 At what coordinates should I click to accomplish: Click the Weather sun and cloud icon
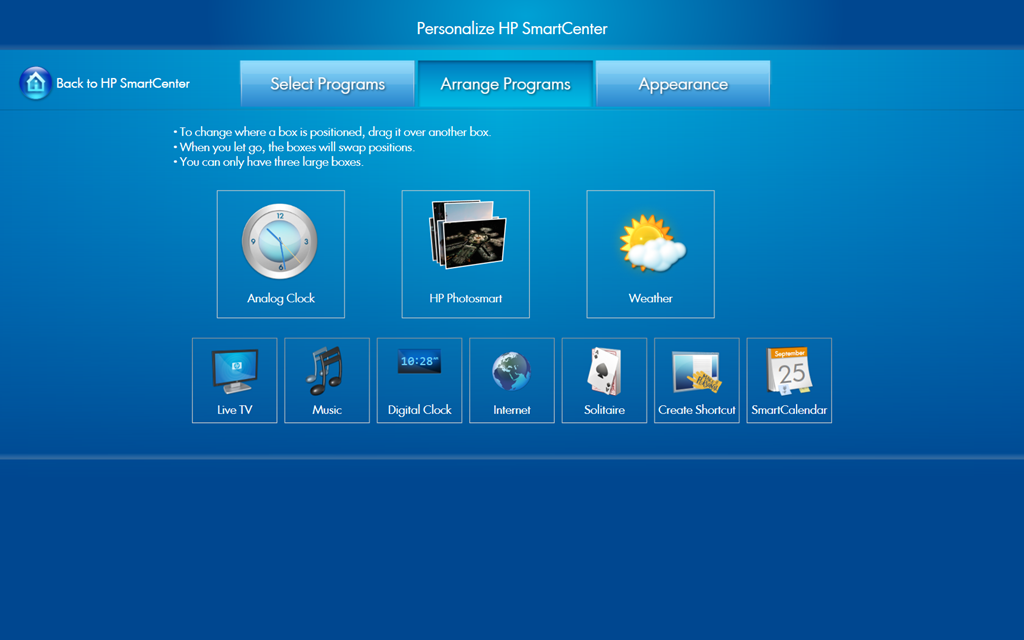[x=652, y=243]
